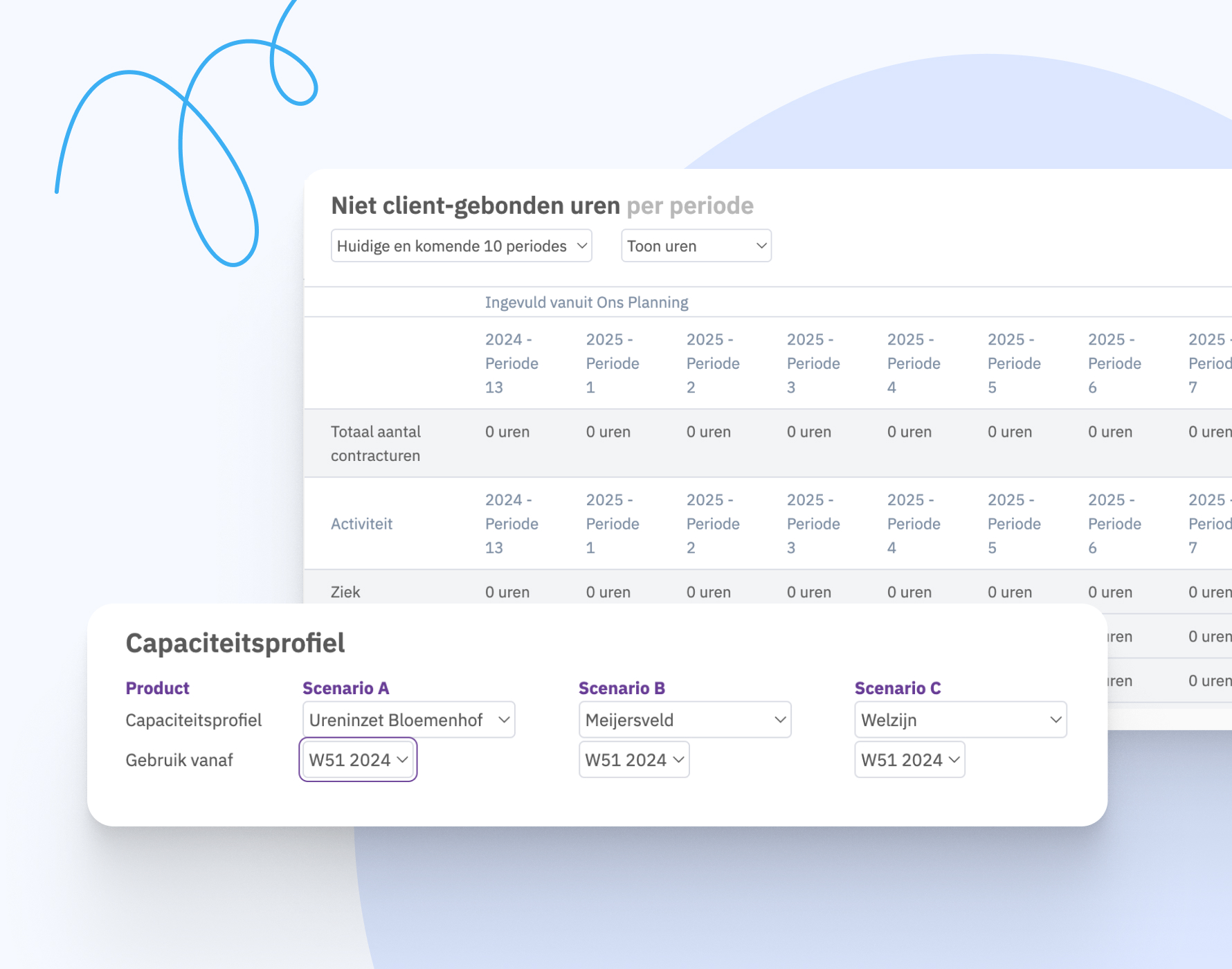The height and width of the screenshot is (969, 1232).
Task: Open the 'Meijersveld' dropdown under Scenario B
Action: [x=684, y=720]
